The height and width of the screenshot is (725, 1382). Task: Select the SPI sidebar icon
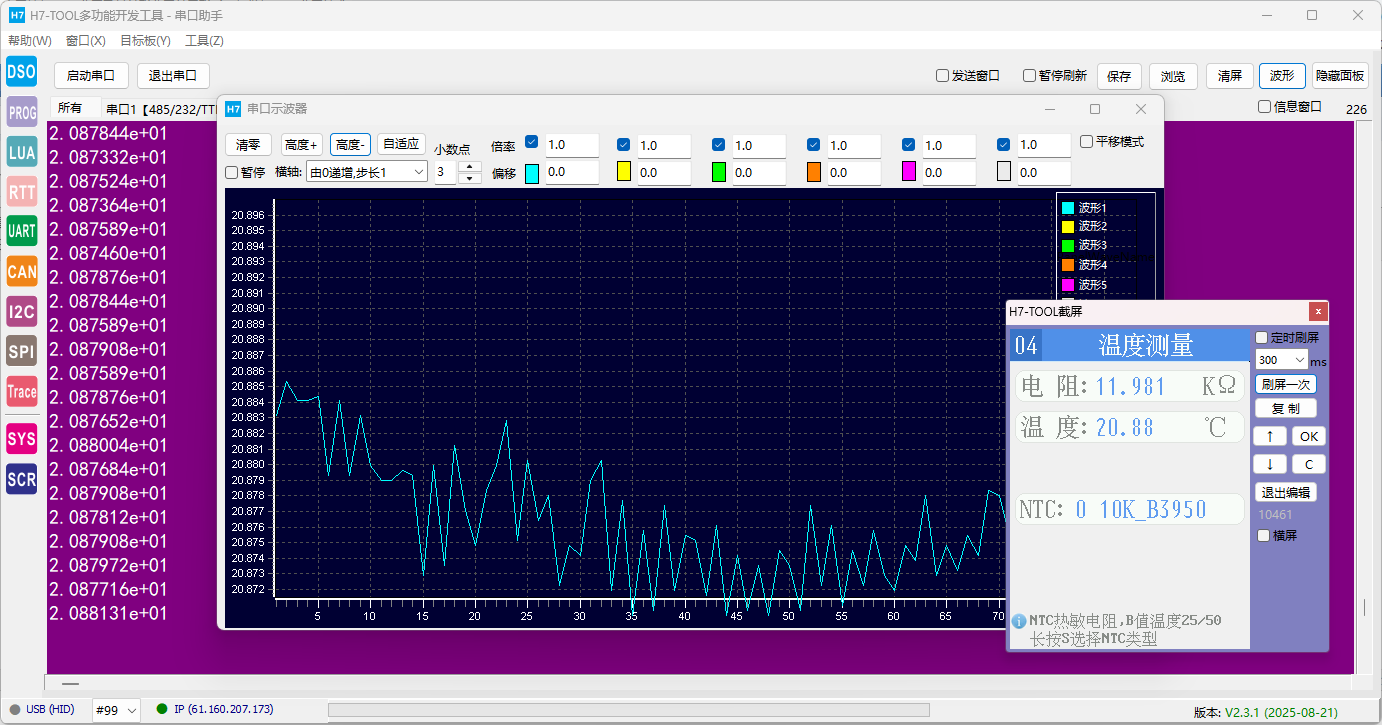21,352
